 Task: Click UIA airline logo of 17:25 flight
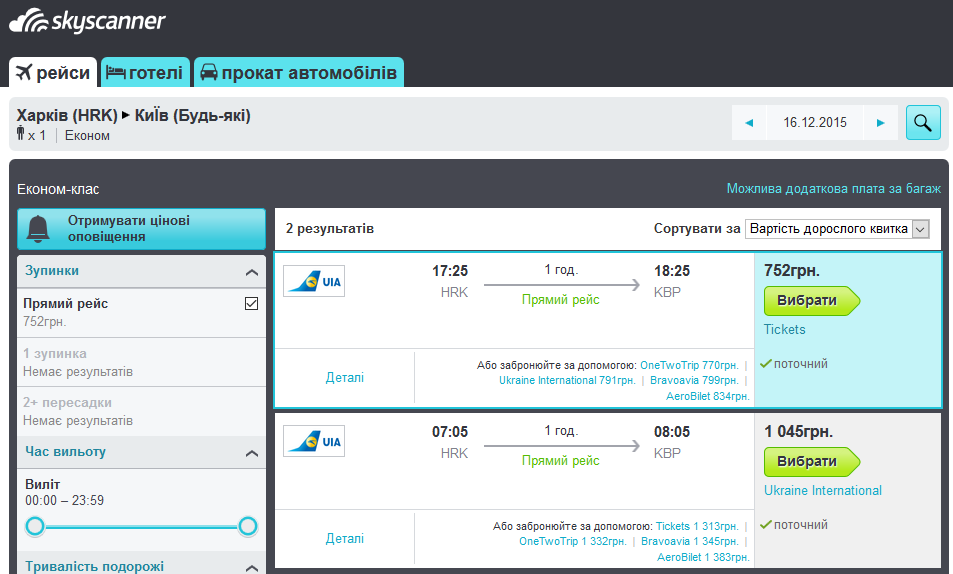(314, 281)
